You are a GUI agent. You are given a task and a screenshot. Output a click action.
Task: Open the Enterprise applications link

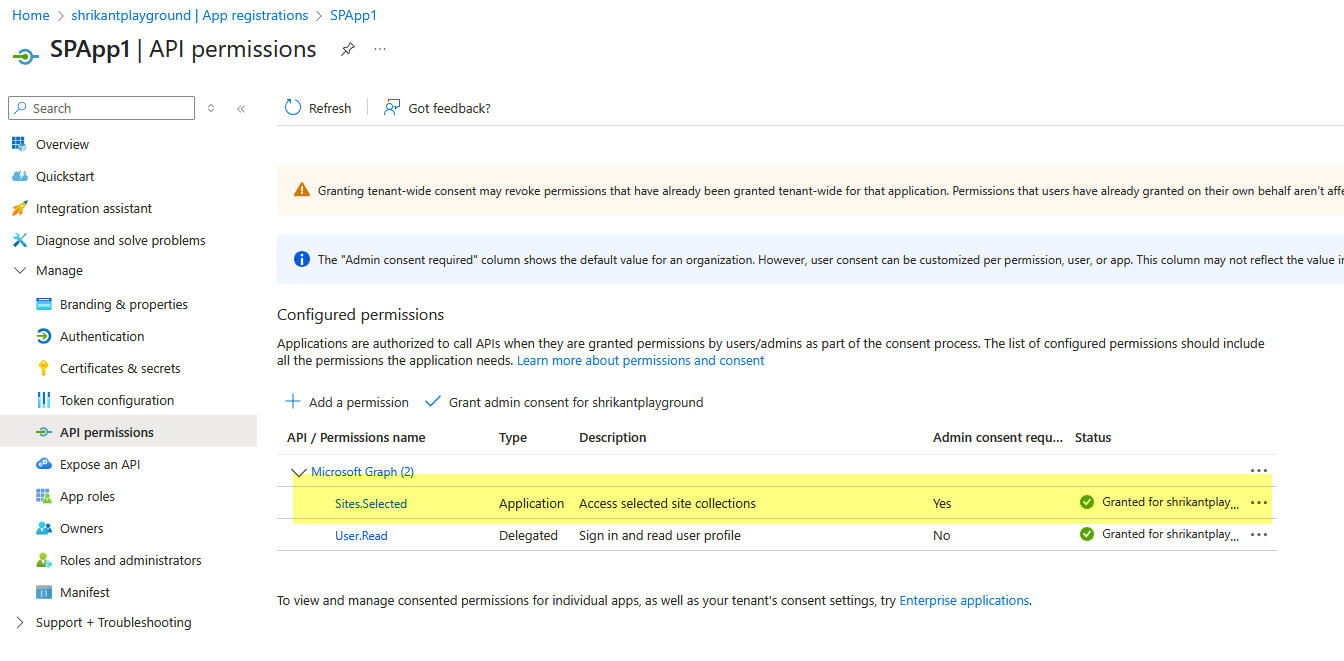click(963, 600)
